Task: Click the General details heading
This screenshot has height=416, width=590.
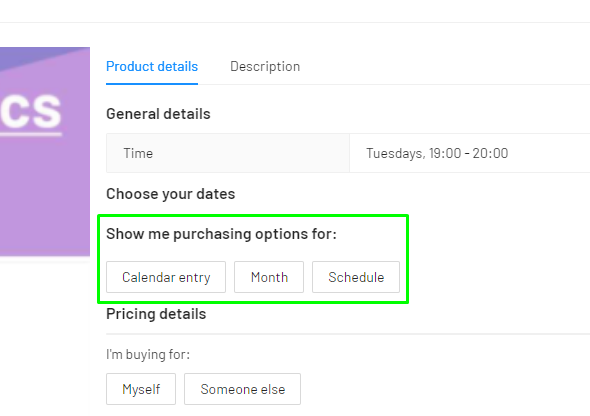Action: click(x=158, y=114)
